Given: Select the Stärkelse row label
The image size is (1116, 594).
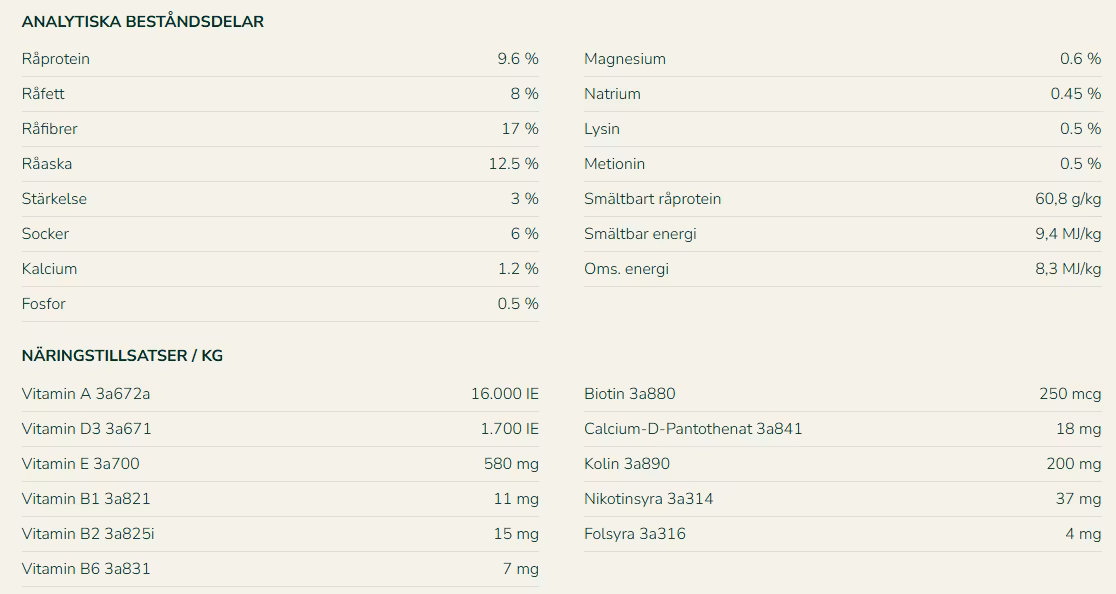Looking at the screenshot, I should (x=54, y=199).
